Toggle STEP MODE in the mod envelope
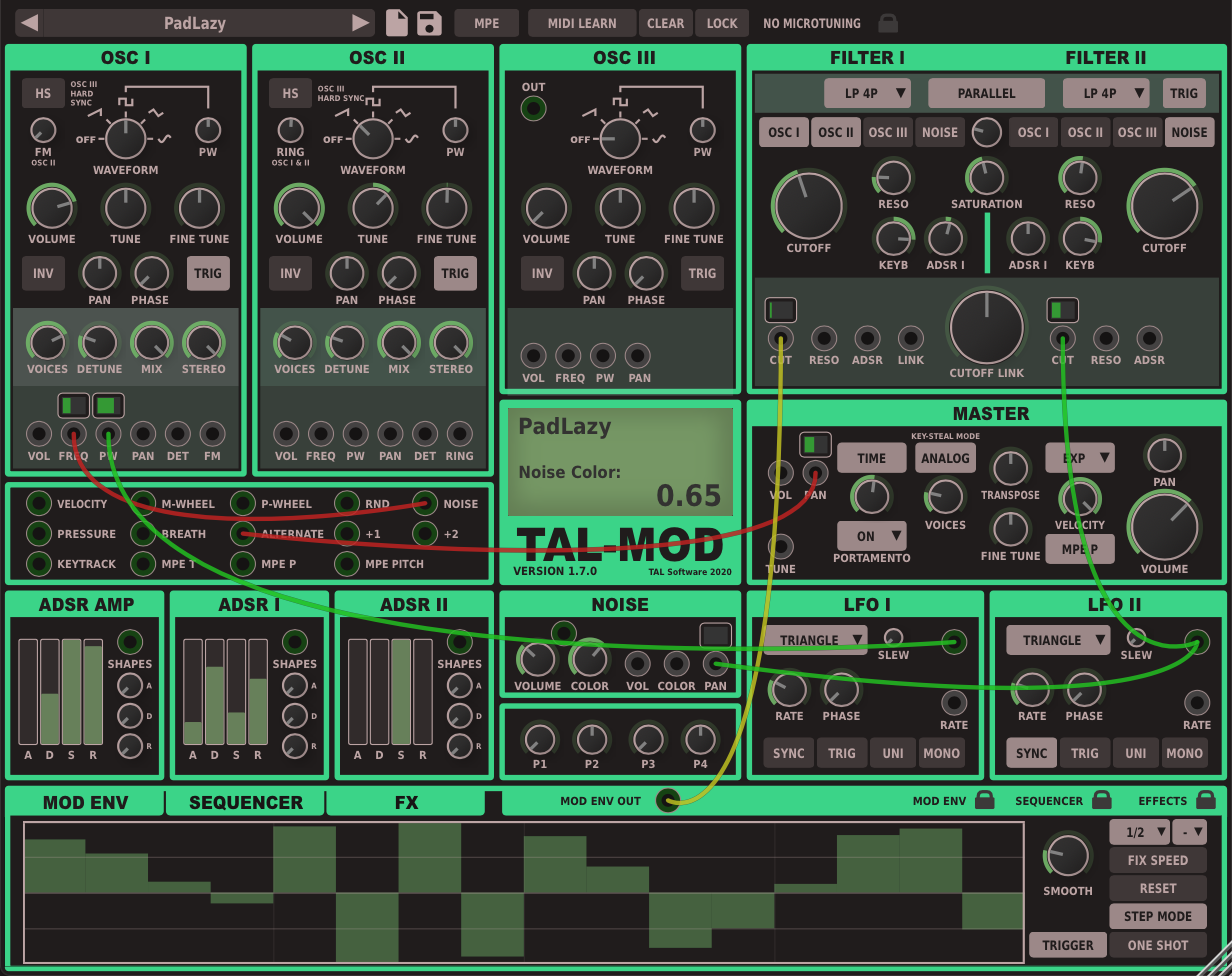Screen dimensions: 1232x976 tap(1157, 916)
